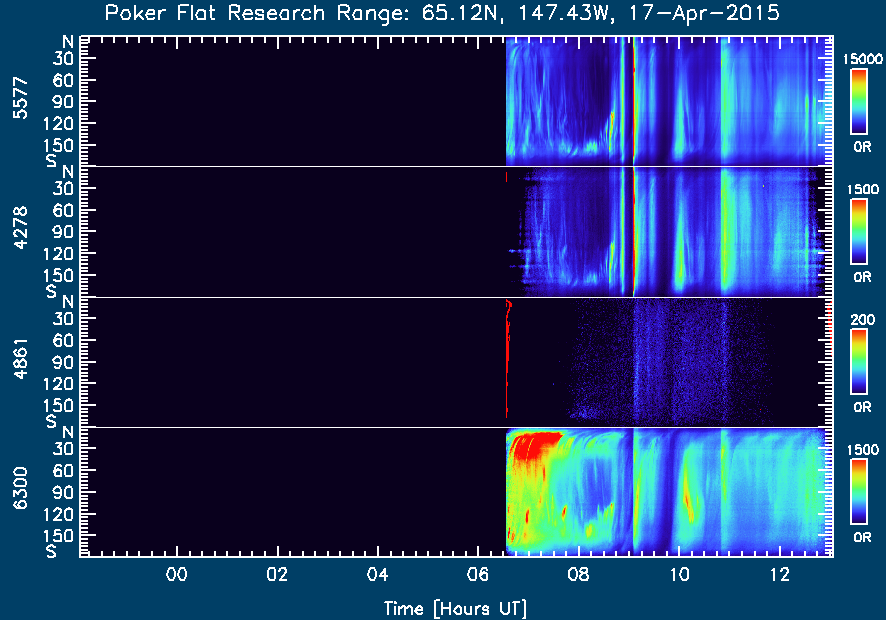Click the 200 maximum color scale value
Screen dimensions: 886x620
click(862, 319)
